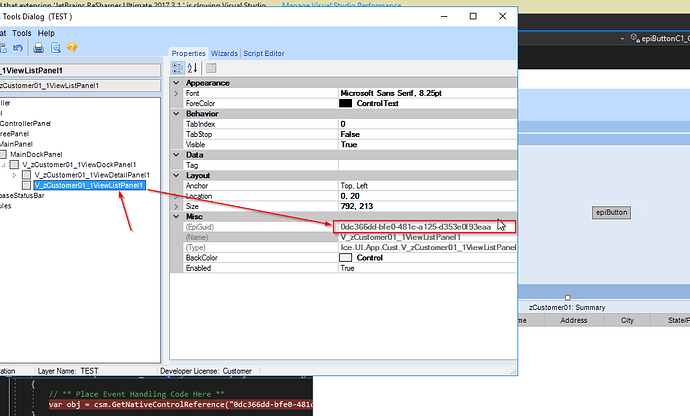Image resolution: width=690 pixels, height=416 pixels.
Task: Click the Font value Microsoft Sans Serif
Action: tap(391, 93)
